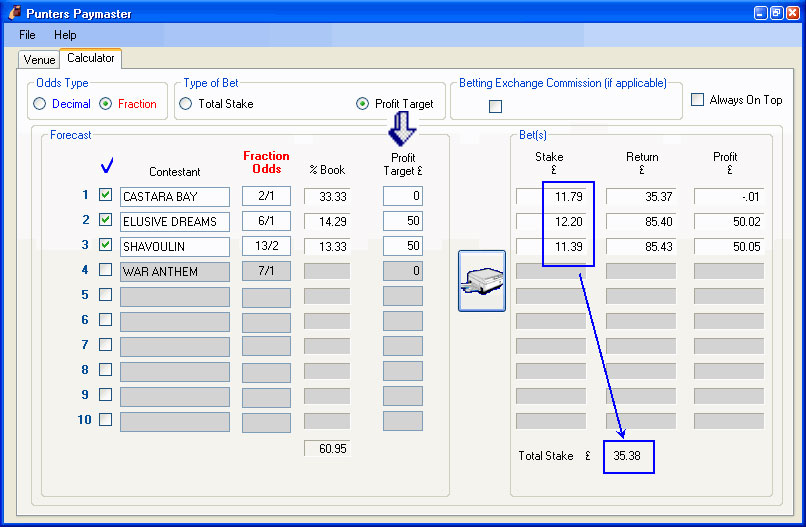Check the row 10 contestant checkbox
This screenshot has height=527, width=806.
coord(105,420)
